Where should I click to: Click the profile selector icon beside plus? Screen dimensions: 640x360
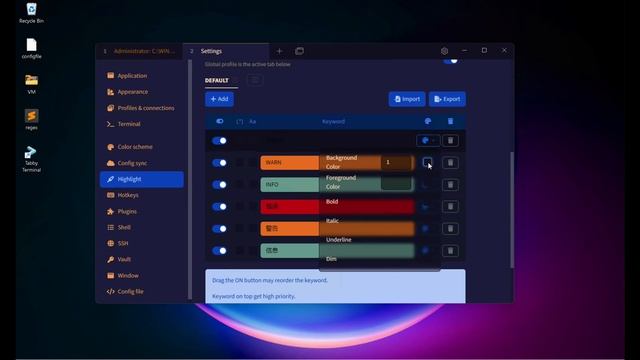[299, 51]
